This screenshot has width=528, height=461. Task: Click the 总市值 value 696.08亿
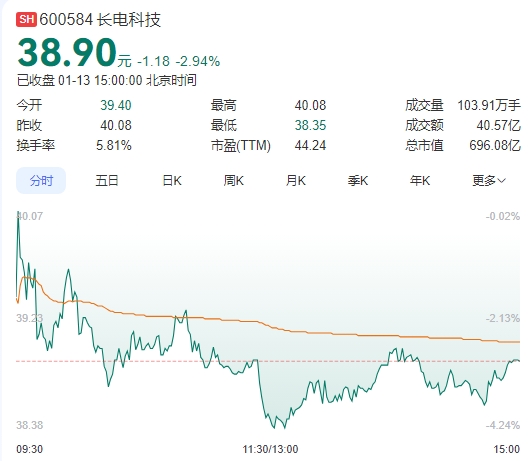495,145
